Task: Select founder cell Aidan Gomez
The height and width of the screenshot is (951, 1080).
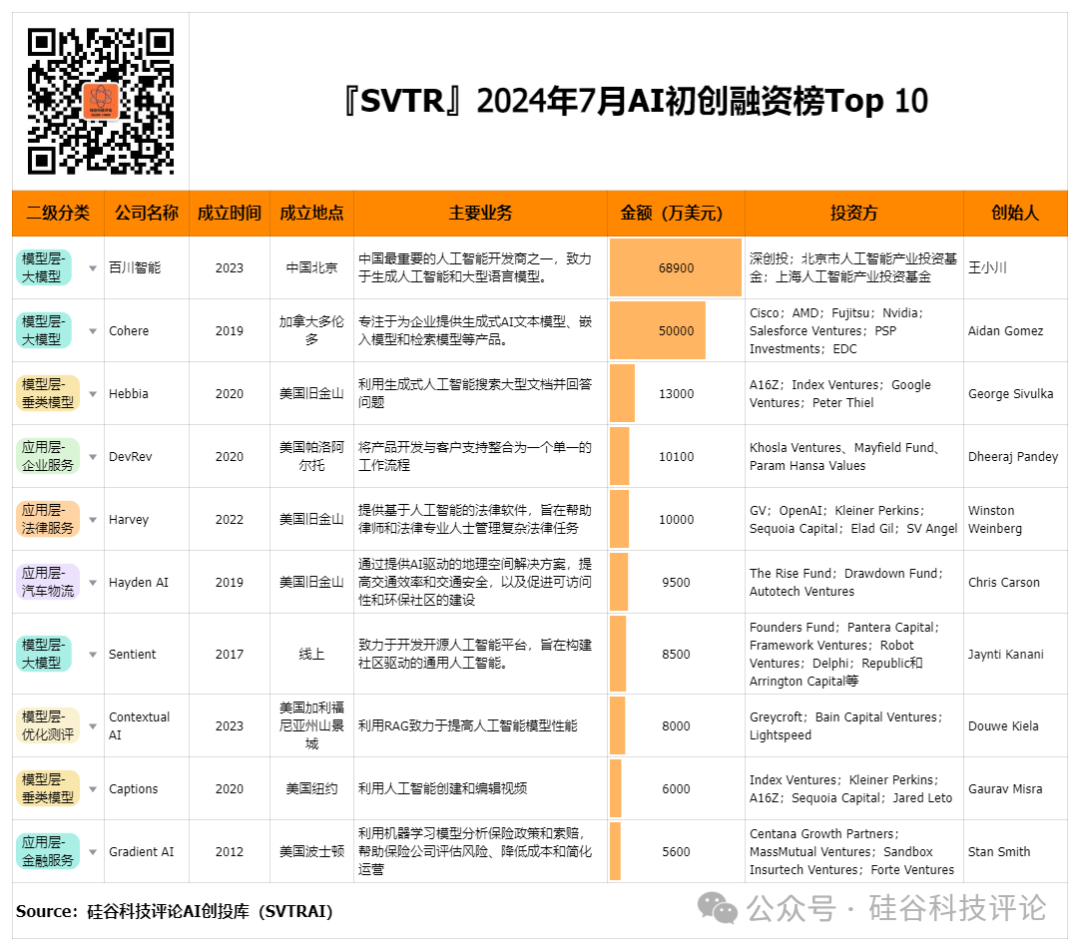Action: pos(1015,331)
